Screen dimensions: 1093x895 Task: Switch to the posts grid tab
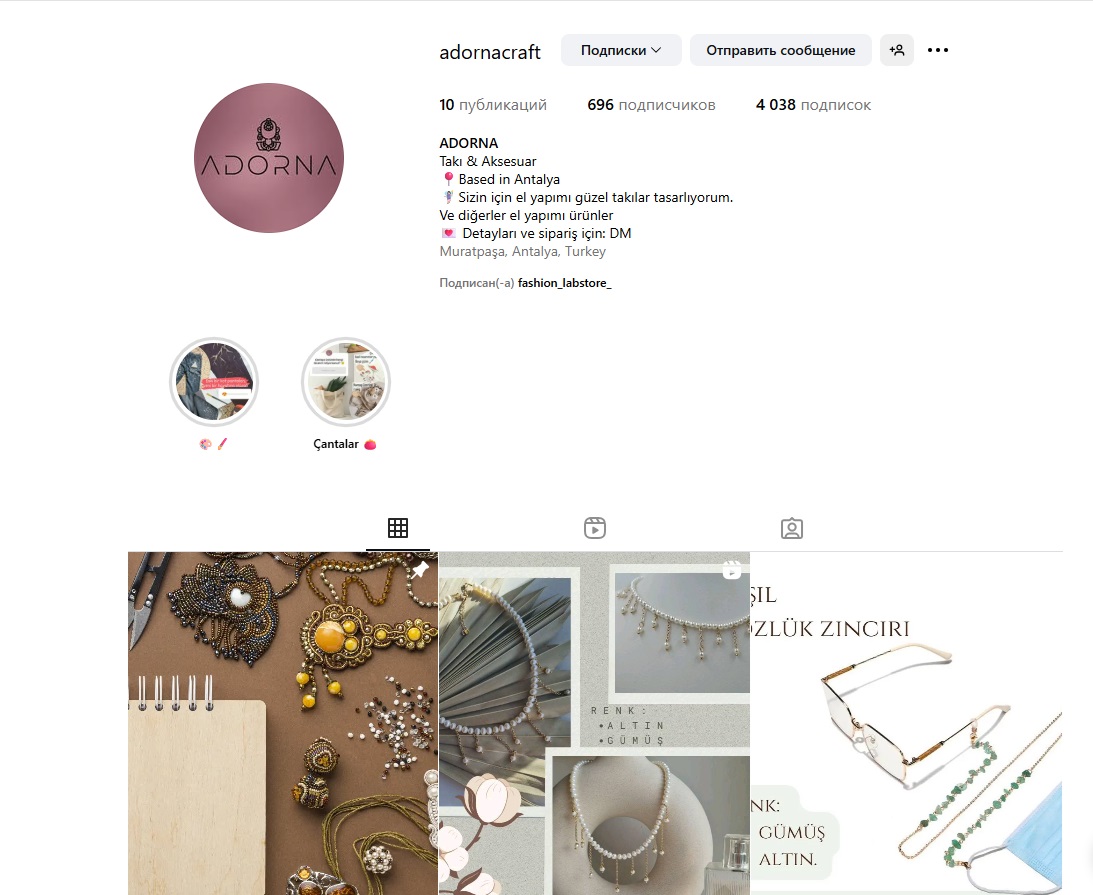[398, 528]
